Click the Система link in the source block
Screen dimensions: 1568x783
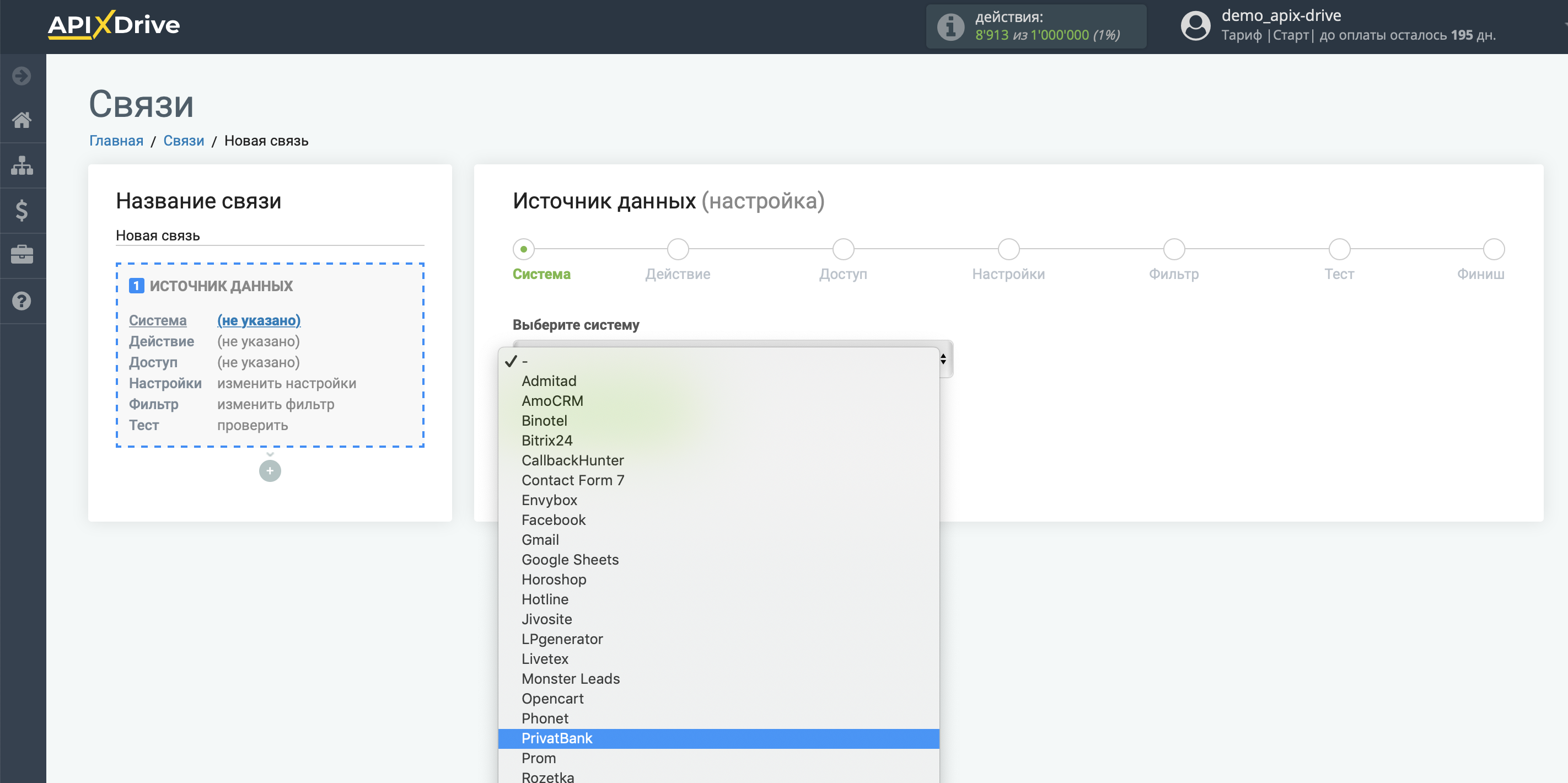[x=158, y=320]
